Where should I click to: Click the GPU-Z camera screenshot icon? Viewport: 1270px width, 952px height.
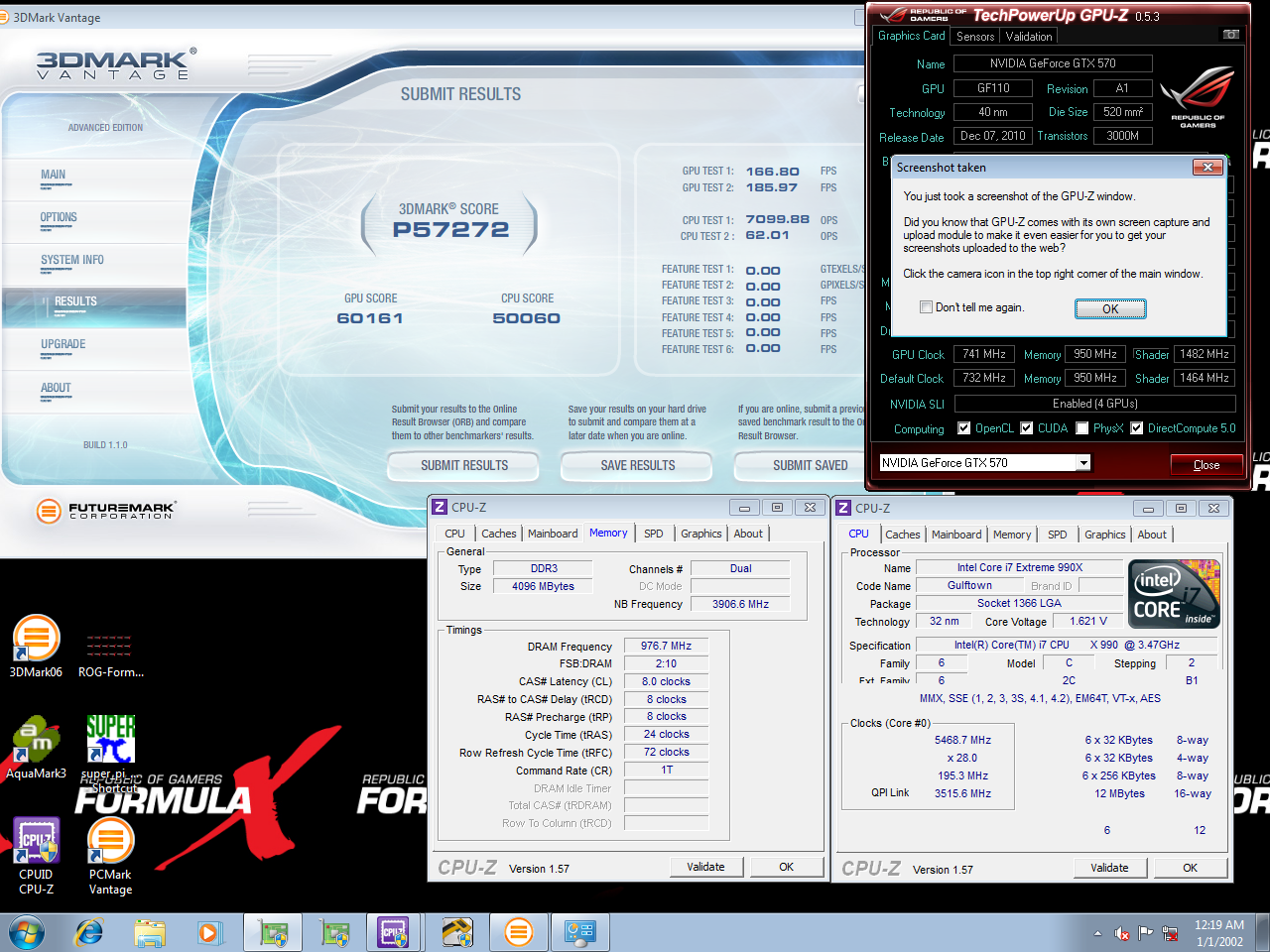1230,35
